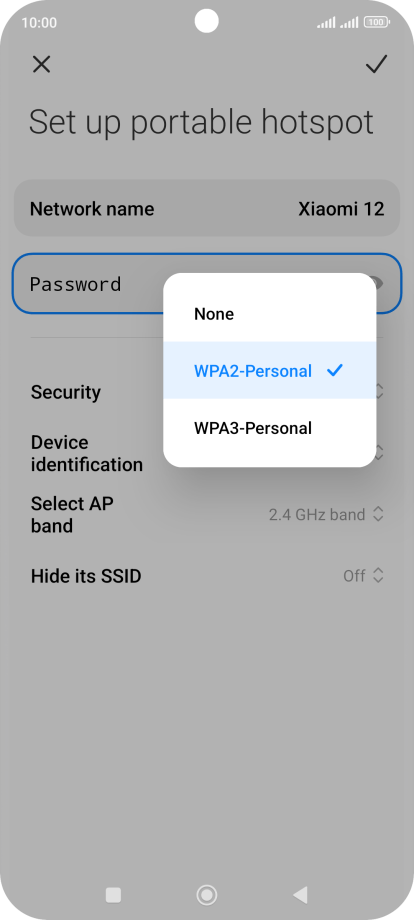The height and width of the screenshot is (920, 414).
Task: Confirm settings with the checkmark icon
Action: (376, 65)
